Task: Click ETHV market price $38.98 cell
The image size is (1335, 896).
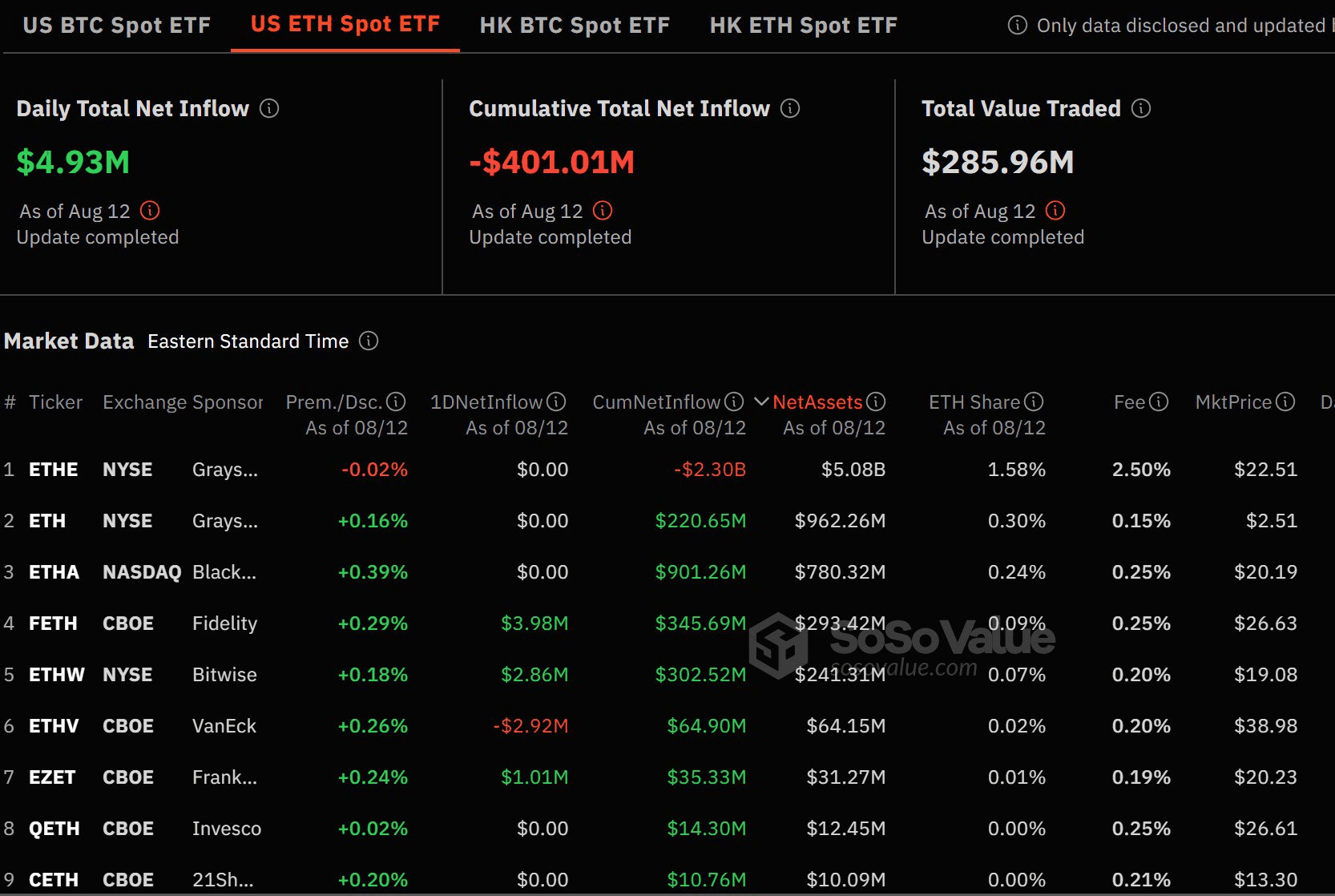Action: click(1265, 726)
